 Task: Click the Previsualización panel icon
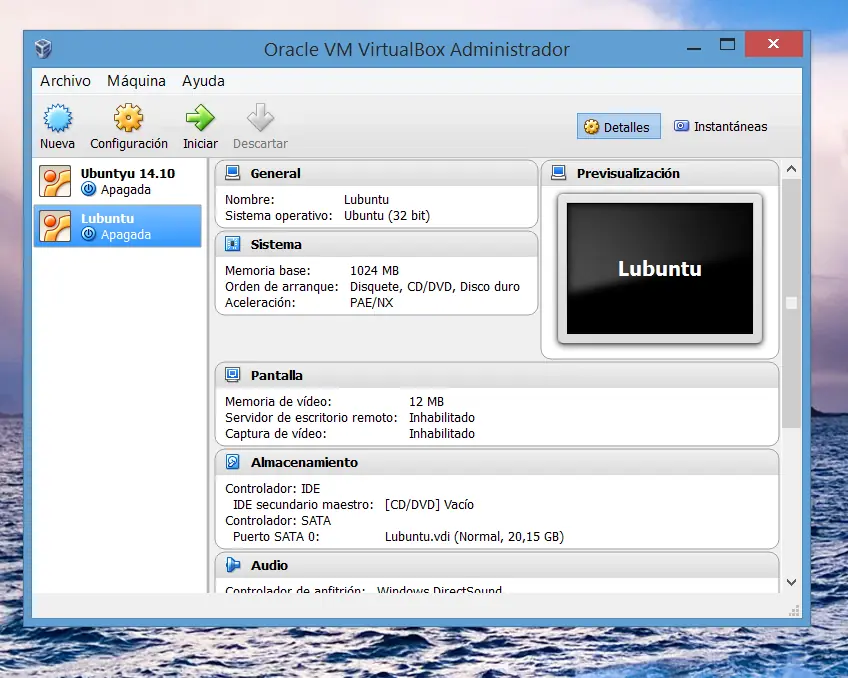557,173
